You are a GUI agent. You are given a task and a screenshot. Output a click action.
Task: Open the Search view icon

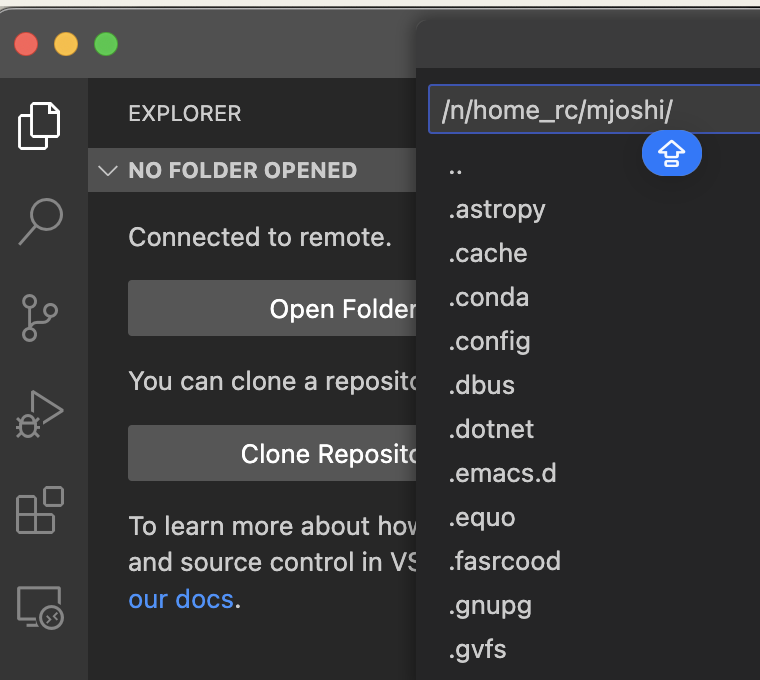click(x=40, y=221)
